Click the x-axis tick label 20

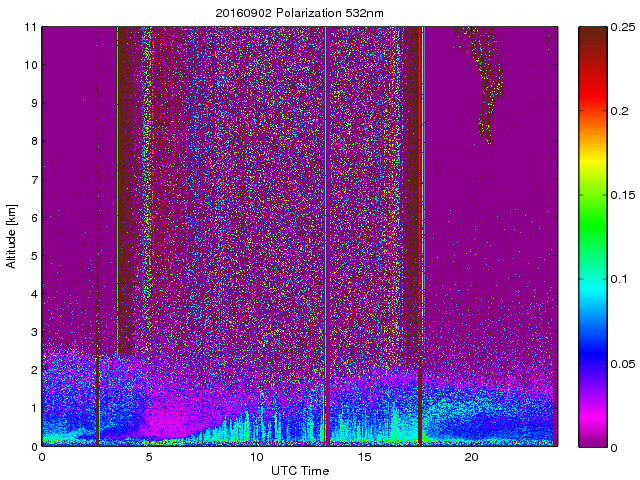[471, 457]
